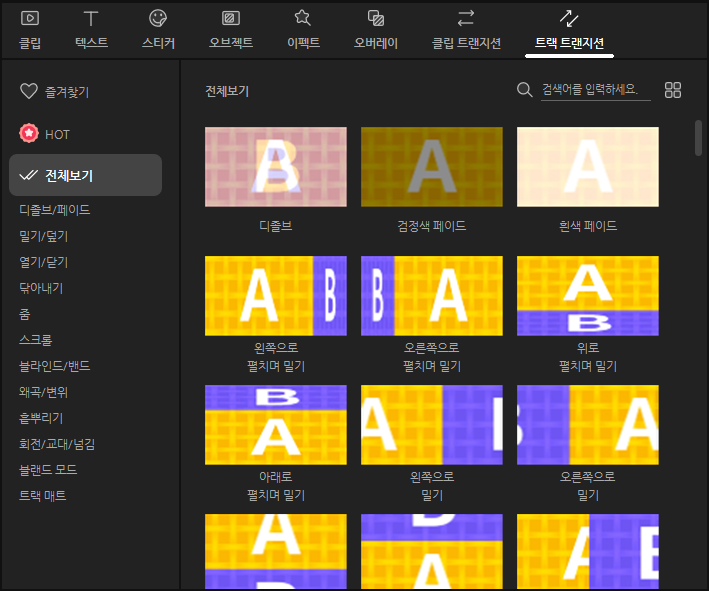Screen dimensions: 709x591
Task: Select the 디졸브 transition thumbnail
Action: click(276, 167)
